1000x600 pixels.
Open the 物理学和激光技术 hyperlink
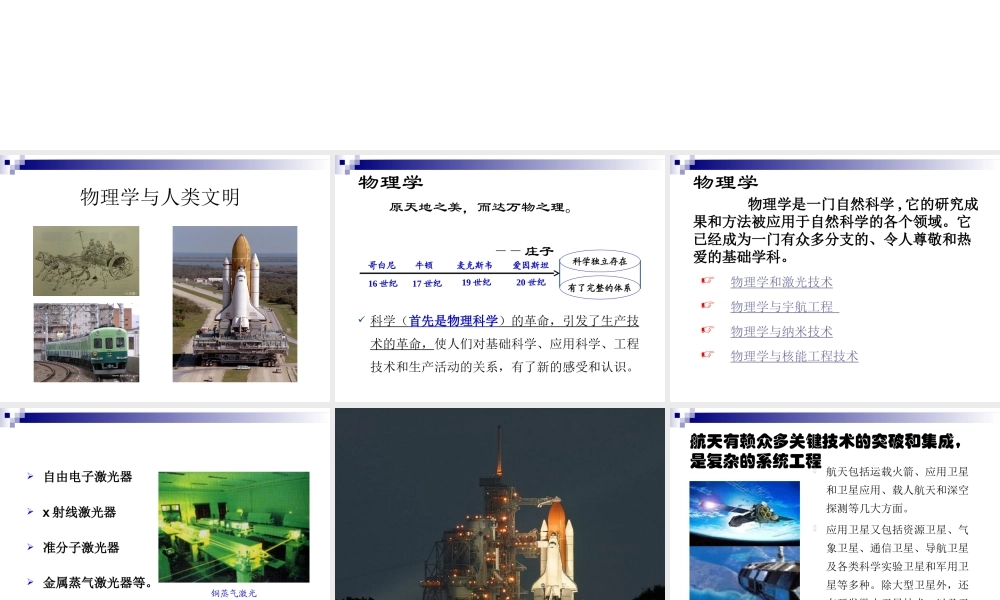click(x=780, y=281)
